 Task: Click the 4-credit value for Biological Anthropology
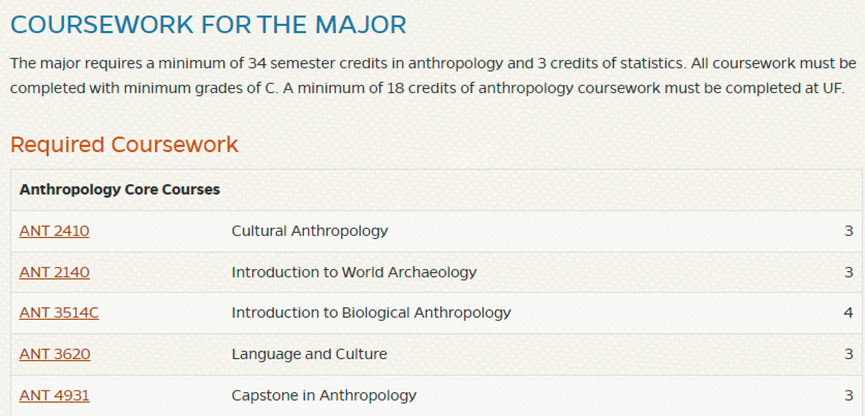coord(848,313)
